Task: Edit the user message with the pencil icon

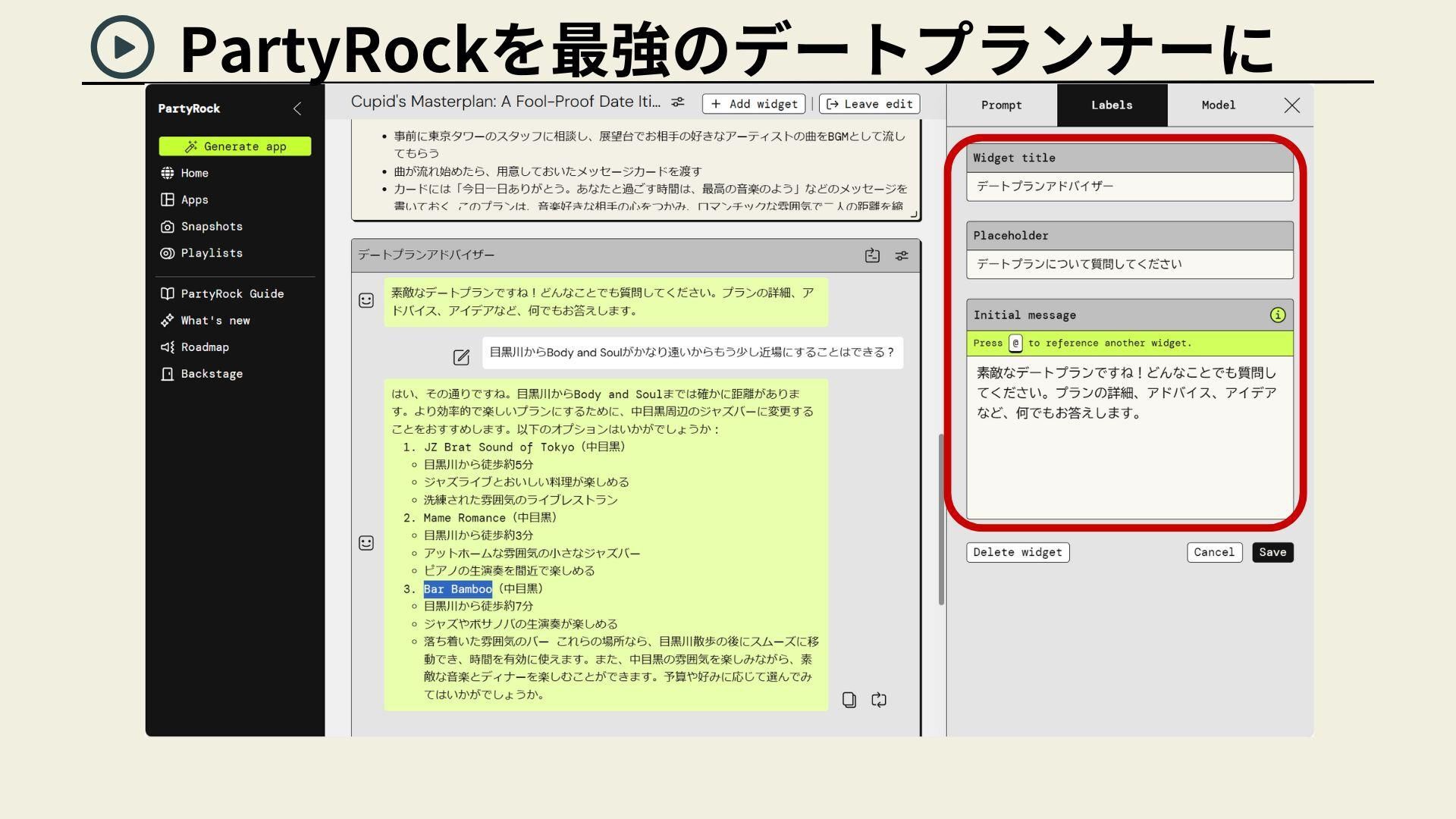Action: 461,356
